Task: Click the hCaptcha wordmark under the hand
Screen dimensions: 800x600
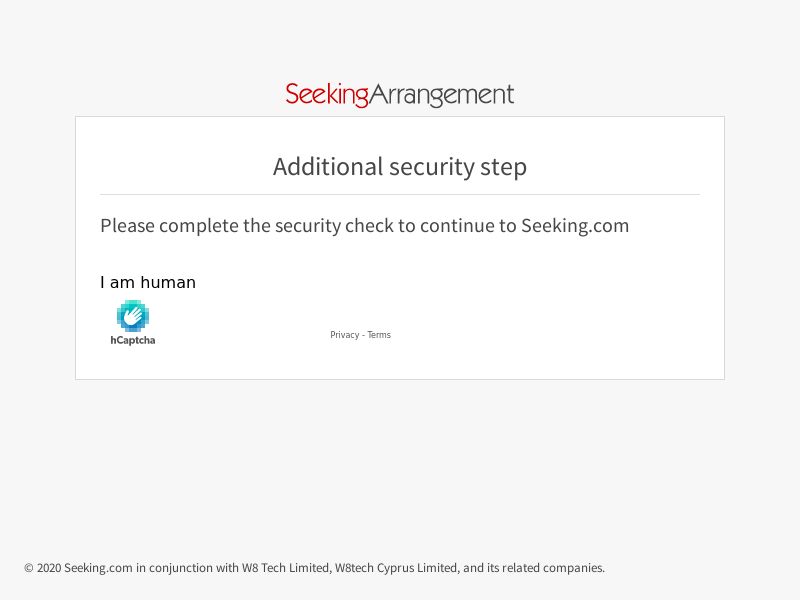Action: 132,341
